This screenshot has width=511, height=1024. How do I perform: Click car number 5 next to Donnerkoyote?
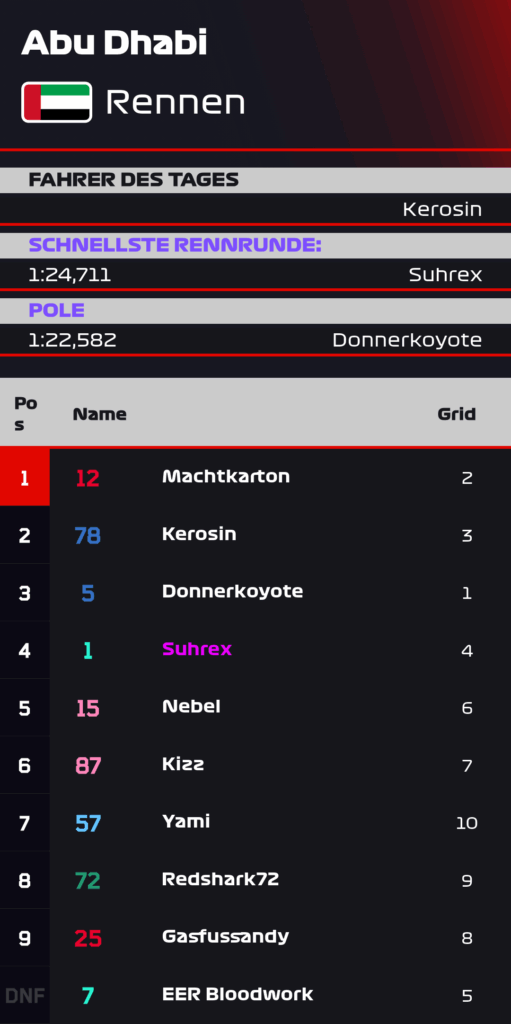click(88, 593)
